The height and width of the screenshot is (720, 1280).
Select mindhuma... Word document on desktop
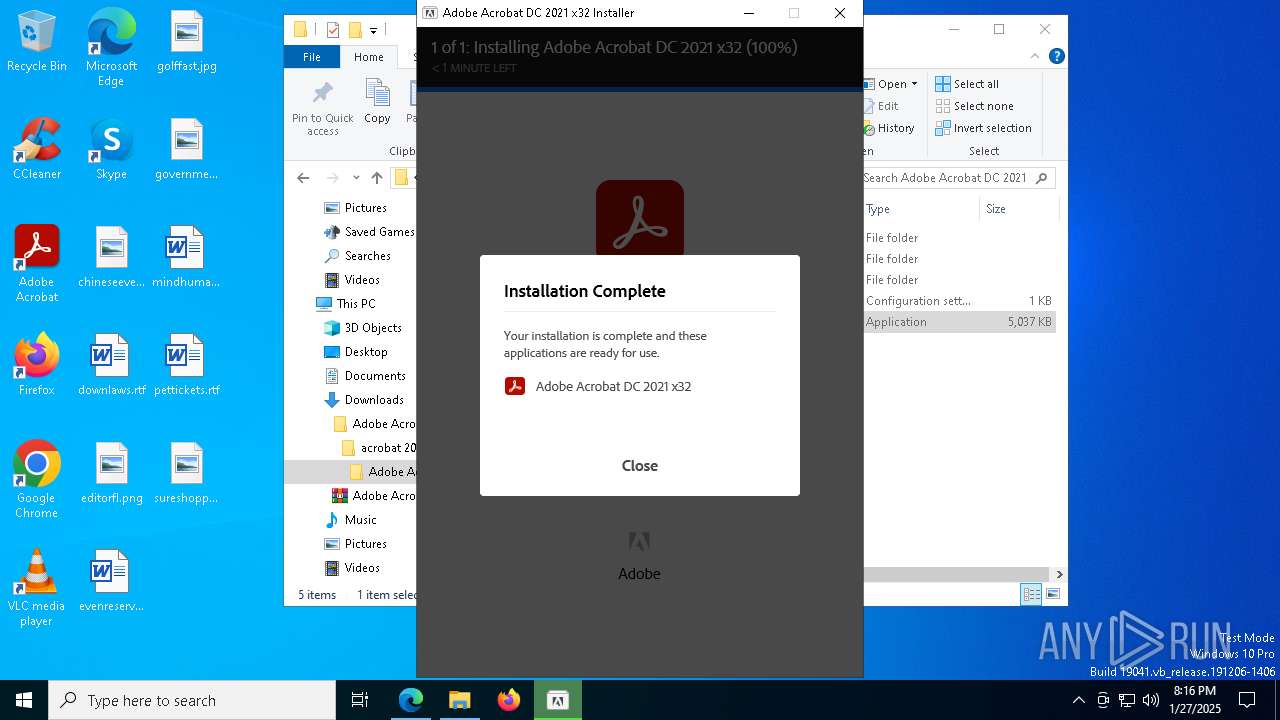point(186,257)
